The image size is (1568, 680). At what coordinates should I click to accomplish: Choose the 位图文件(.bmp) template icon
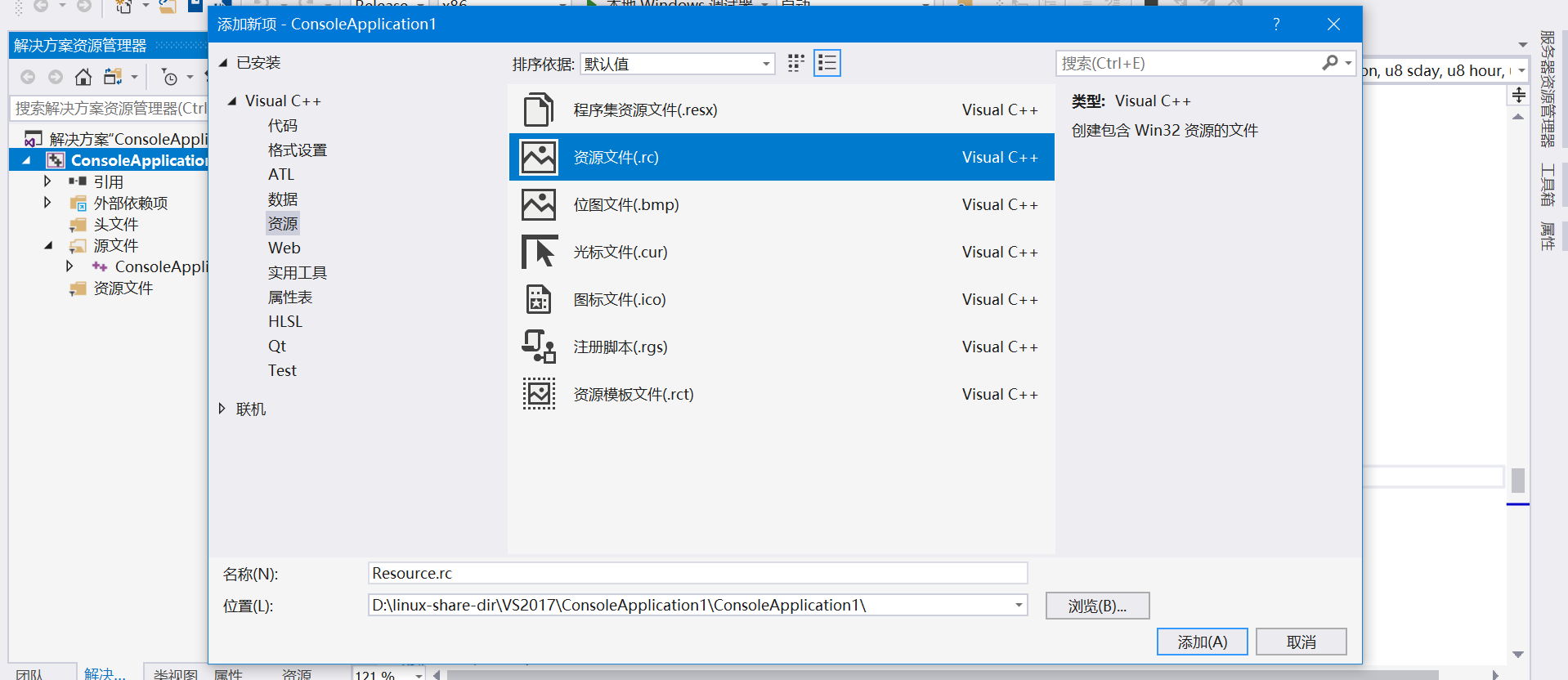coord(539,204)
